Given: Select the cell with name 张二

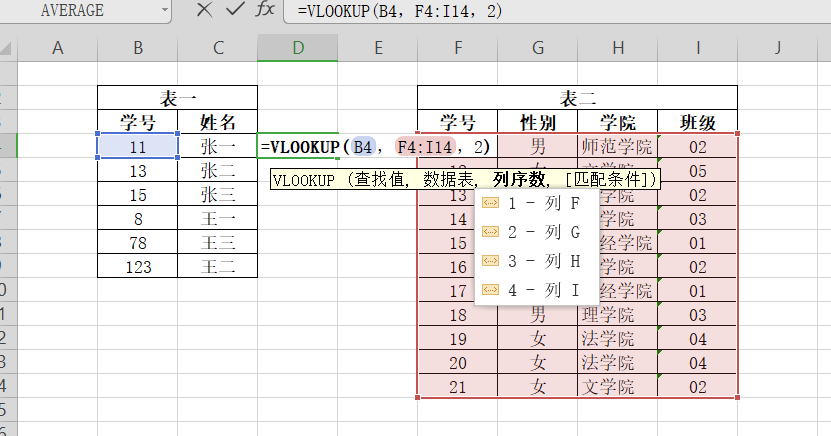Looking at the screenshot, I should 218,170.
